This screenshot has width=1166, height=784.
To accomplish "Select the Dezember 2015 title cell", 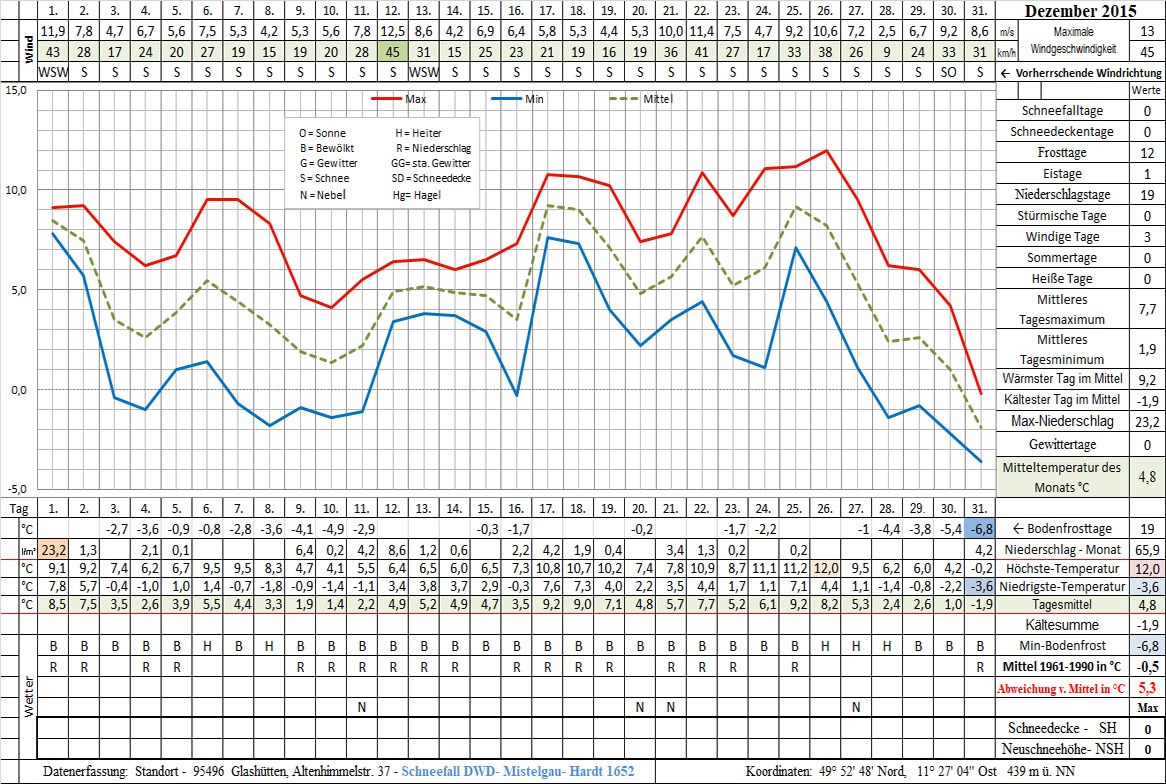I will pos(1081,12).
